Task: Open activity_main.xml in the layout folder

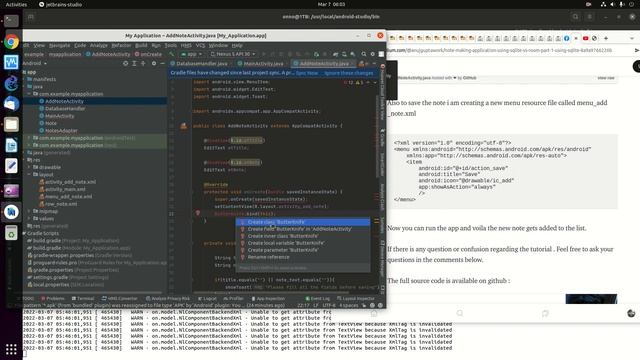Action: point(65,189)
